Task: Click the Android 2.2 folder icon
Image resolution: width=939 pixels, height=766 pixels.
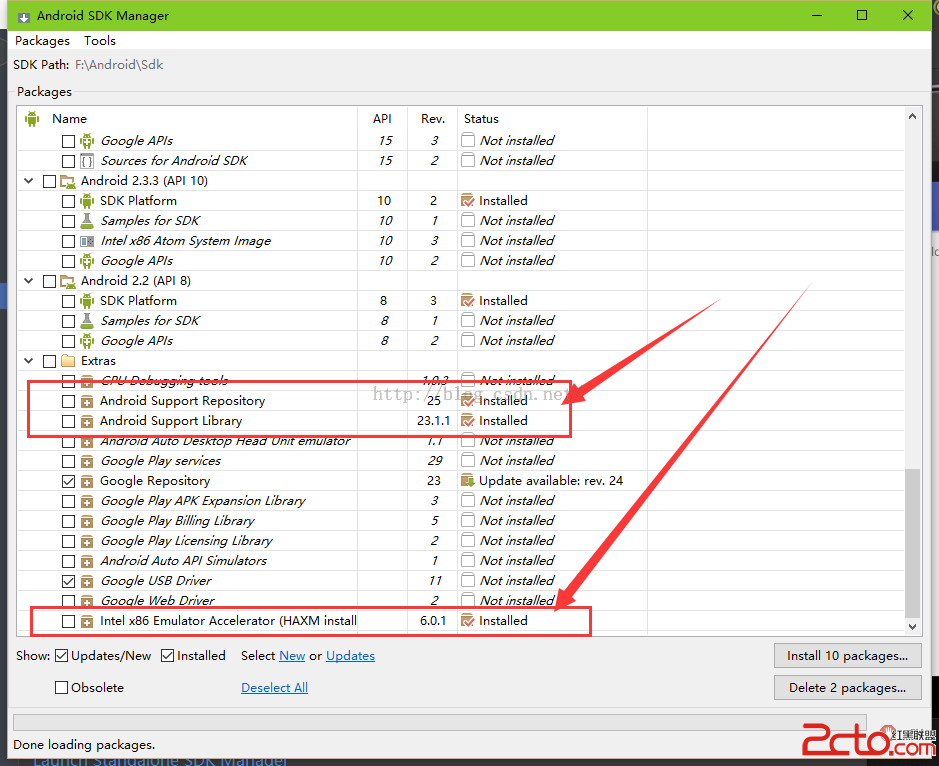Action: [68, 281]
